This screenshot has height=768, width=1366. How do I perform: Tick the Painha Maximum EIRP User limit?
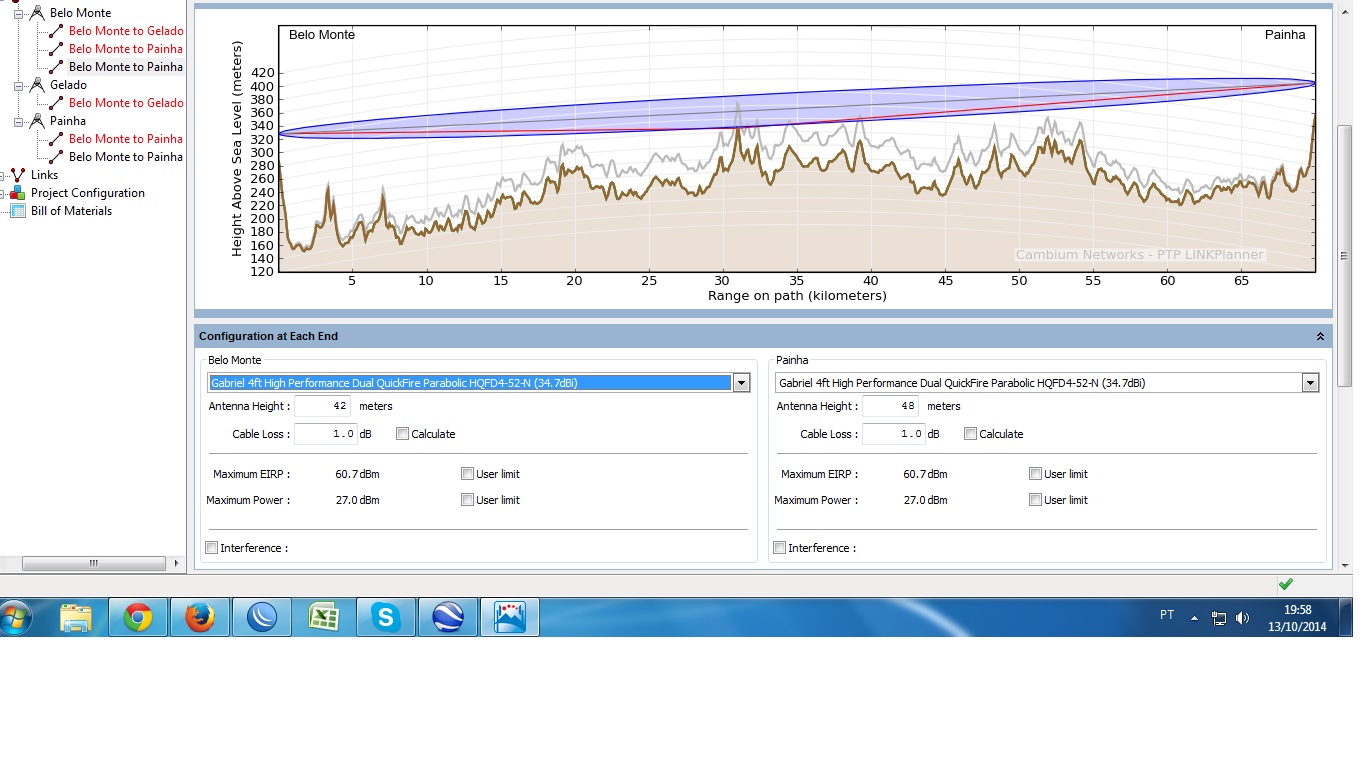click(1035, 474)
